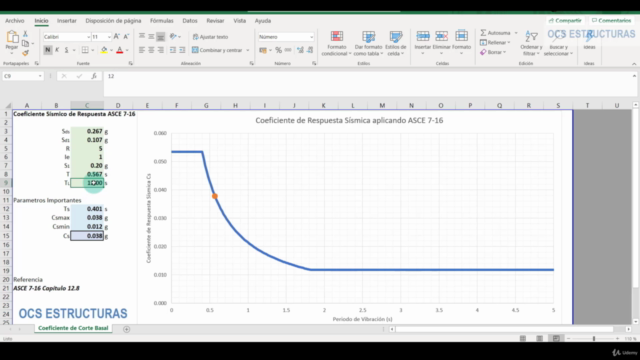Screen dimensions: 640x360
Task: Open the Borrar dropdown
Action: pos(493,52)
